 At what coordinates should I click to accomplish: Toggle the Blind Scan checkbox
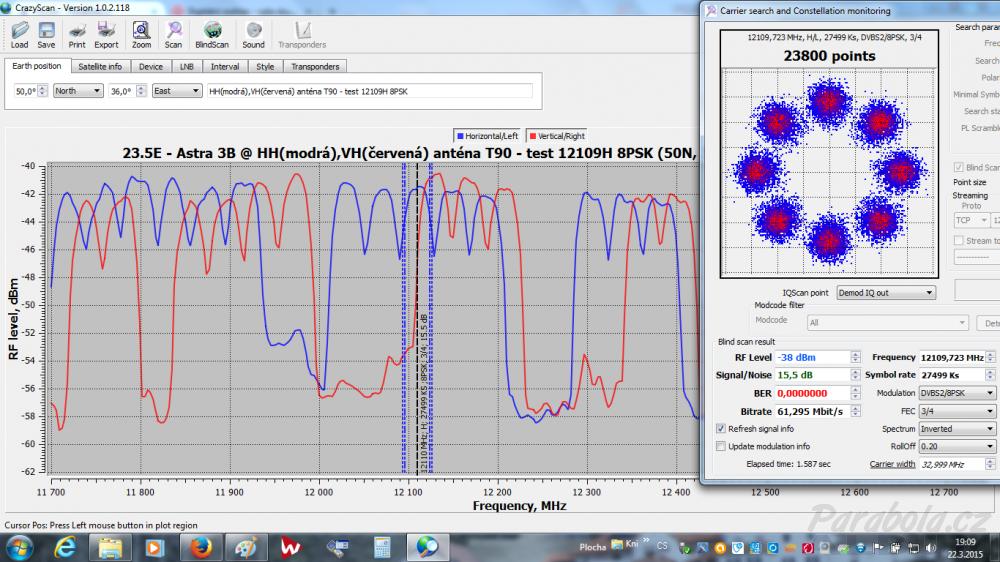pos(959,167)
